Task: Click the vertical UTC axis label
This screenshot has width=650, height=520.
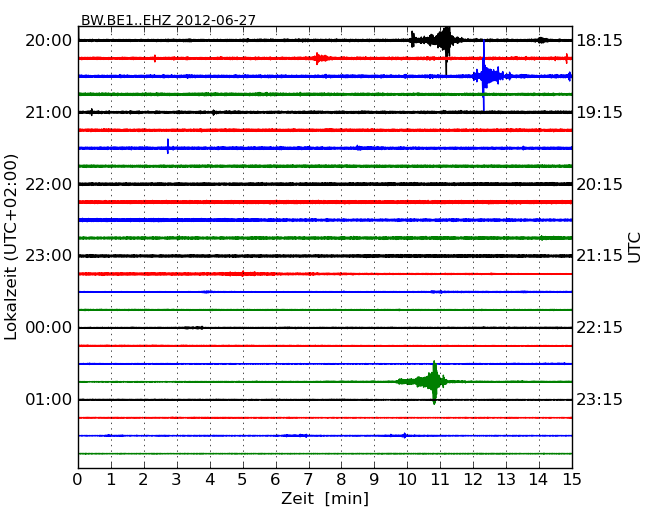Action: point(634,248)
